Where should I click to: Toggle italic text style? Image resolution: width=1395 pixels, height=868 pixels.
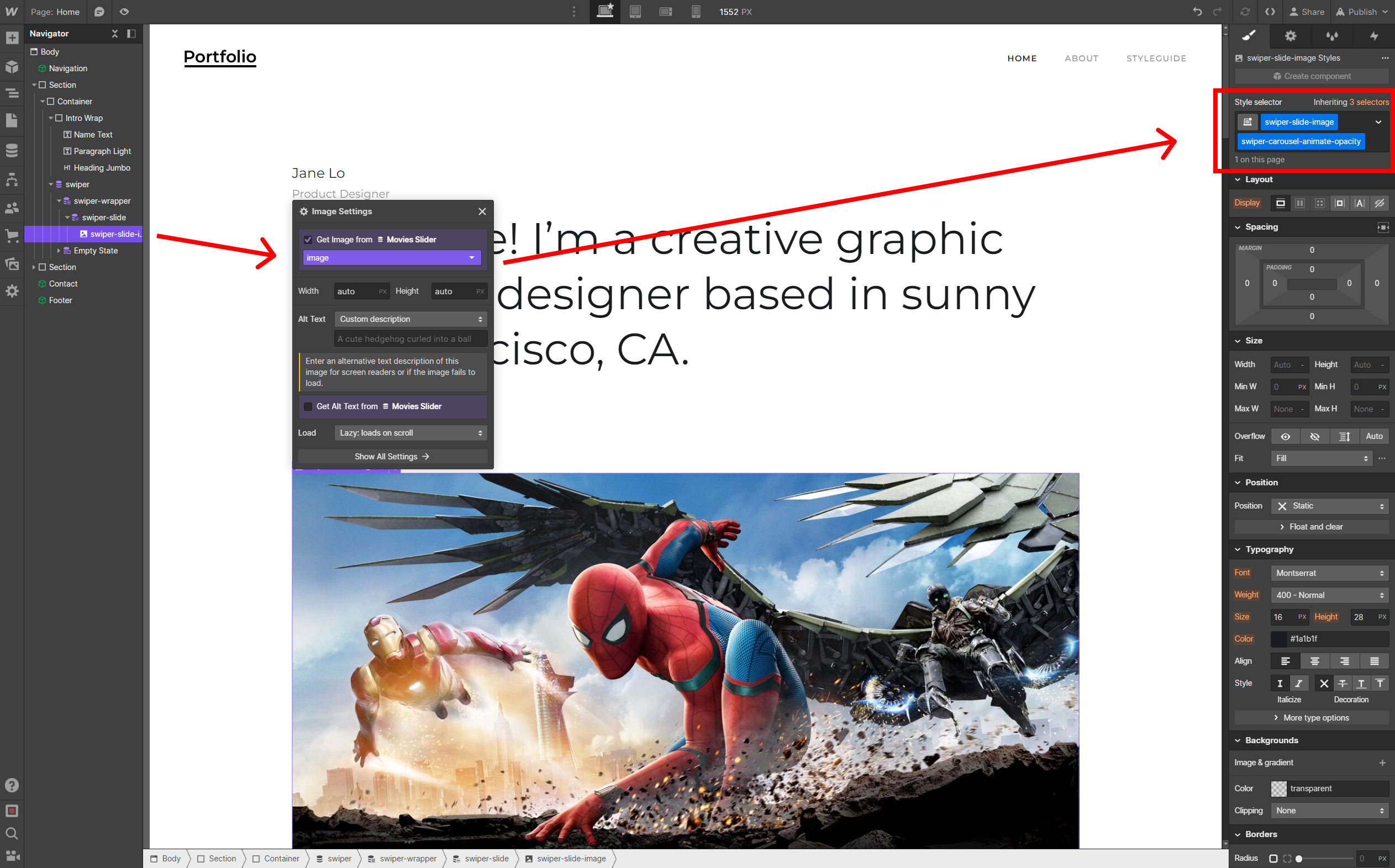click(1298, 683)
